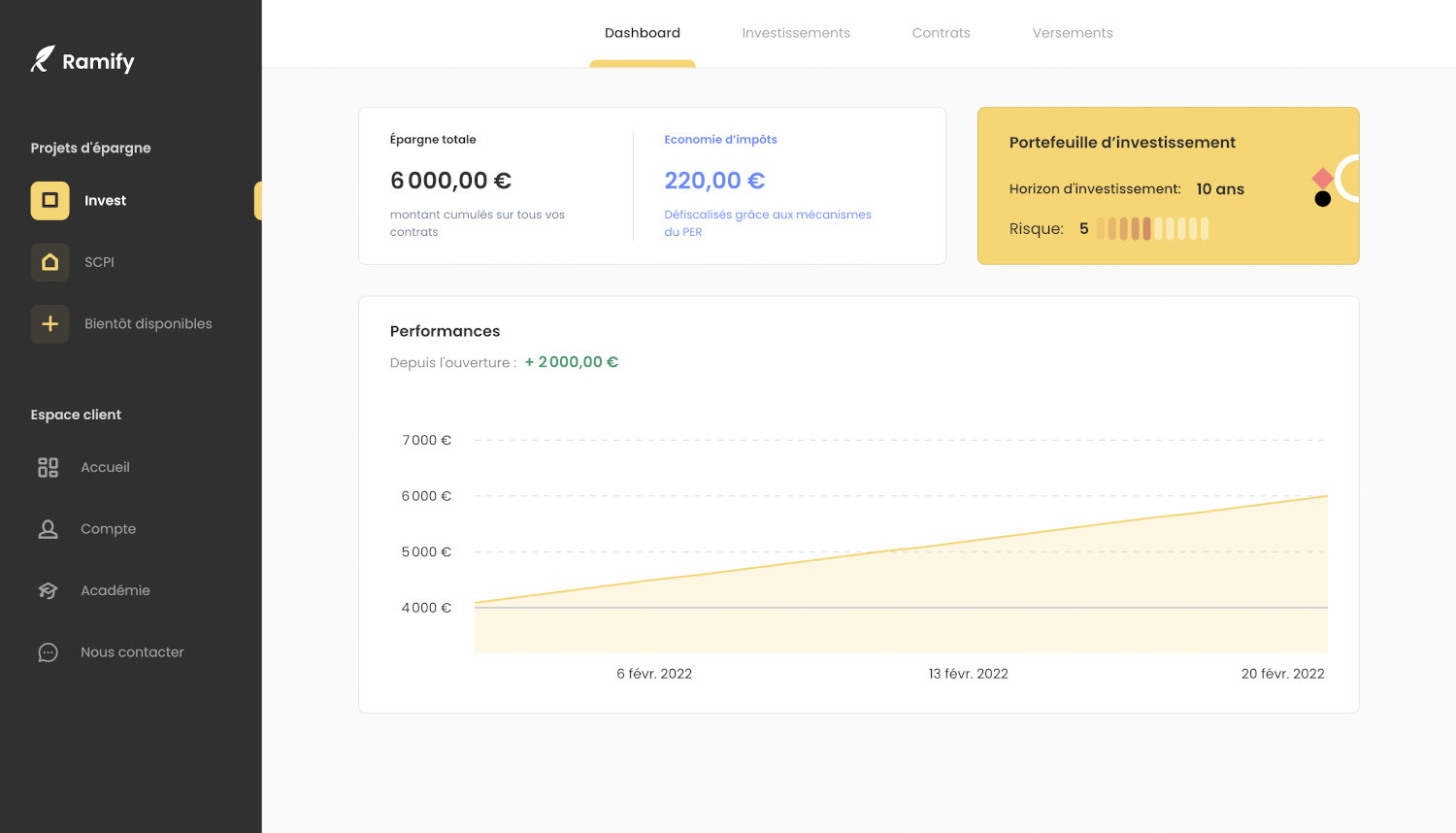Adjust the Risque level bar
Screen dimensions: 1456x833
click(x=1151, y=228)
